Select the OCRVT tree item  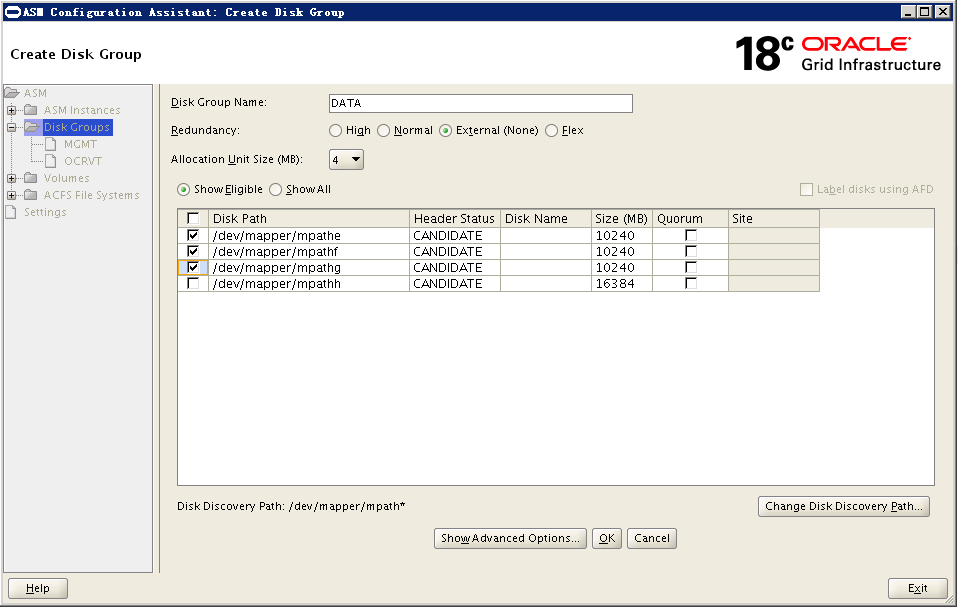[82, 161]
